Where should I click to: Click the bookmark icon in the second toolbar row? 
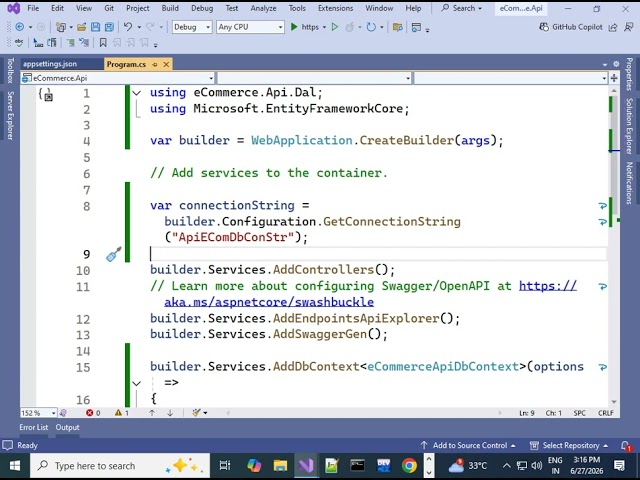click(x=103, y=42)
